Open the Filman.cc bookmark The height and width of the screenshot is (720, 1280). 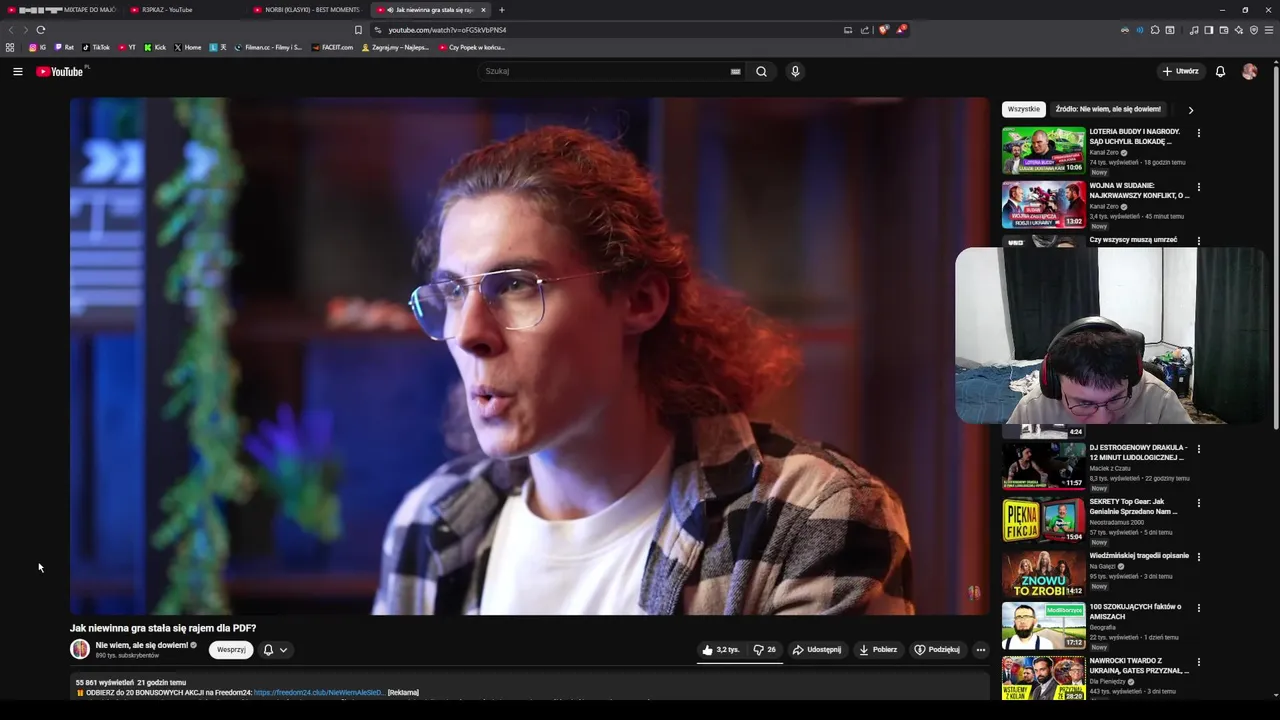(x=268, y=47)
